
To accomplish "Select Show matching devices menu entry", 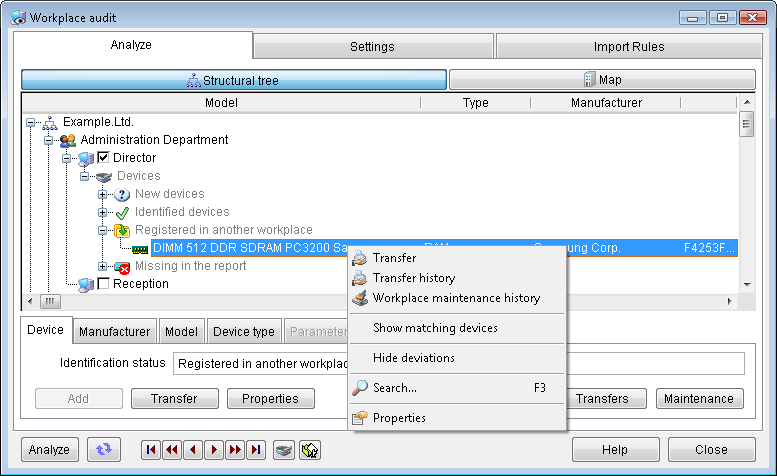I will pos(457,328).
